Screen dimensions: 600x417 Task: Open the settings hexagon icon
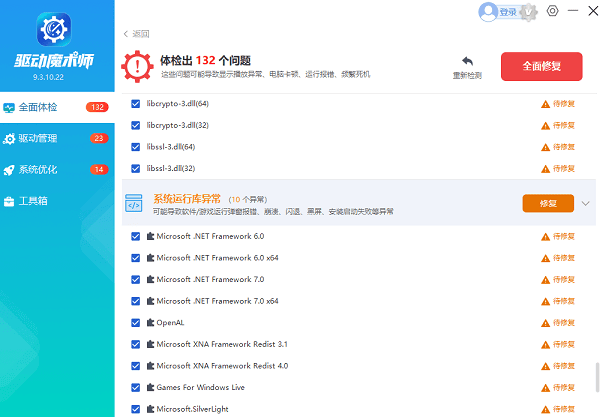[x=552, y=11]
